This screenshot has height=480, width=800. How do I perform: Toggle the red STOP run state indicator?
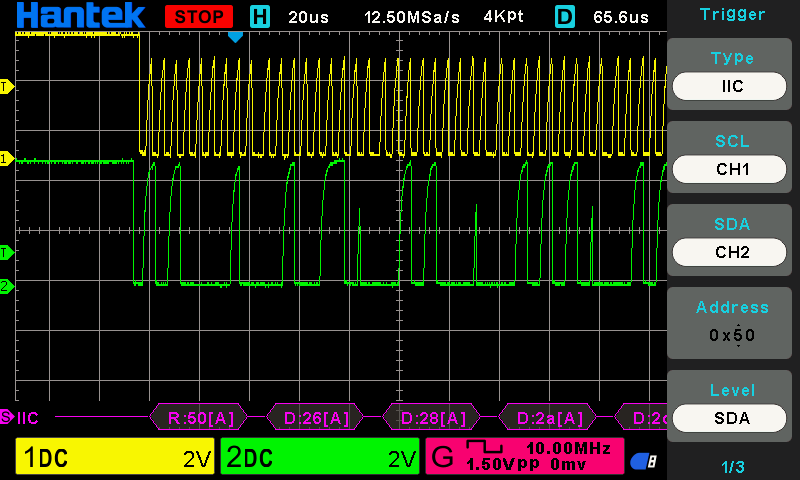click(x=199, y=17)
